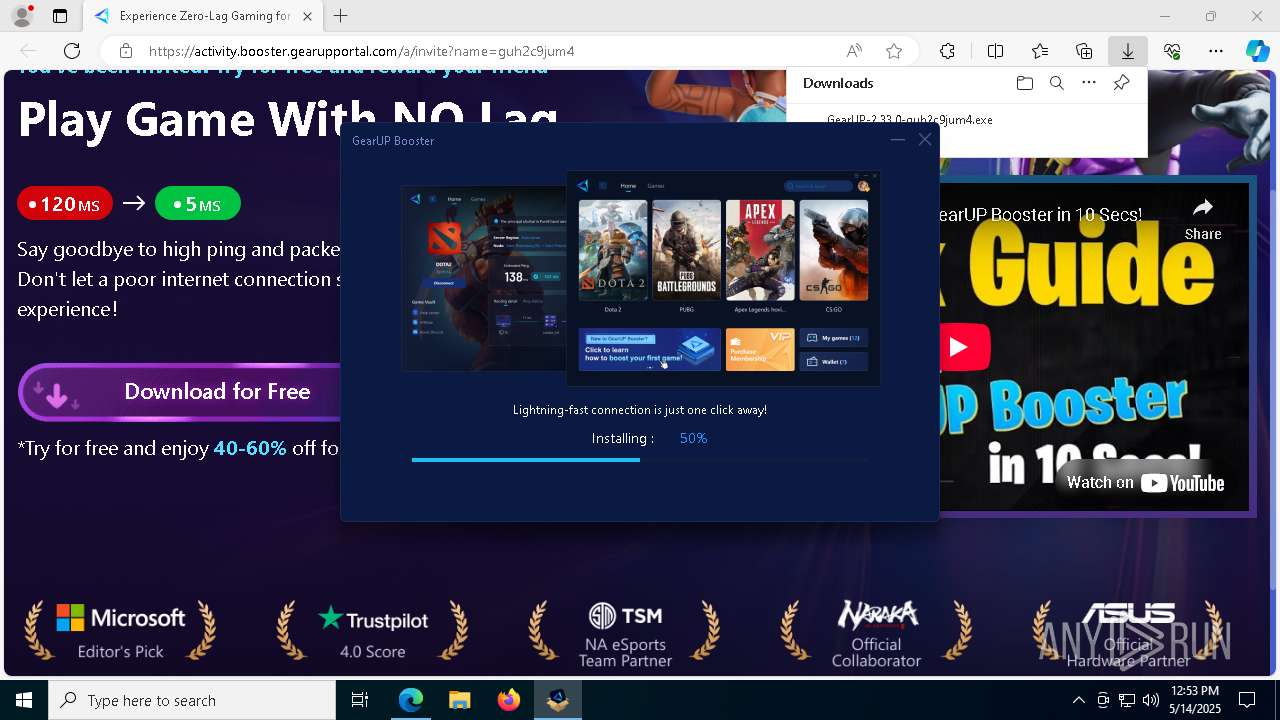The width and height of the screenshot is (1280, 720).
Task: Close the Experience Zero-Lag Gaming tab
Action: [307, 16]
